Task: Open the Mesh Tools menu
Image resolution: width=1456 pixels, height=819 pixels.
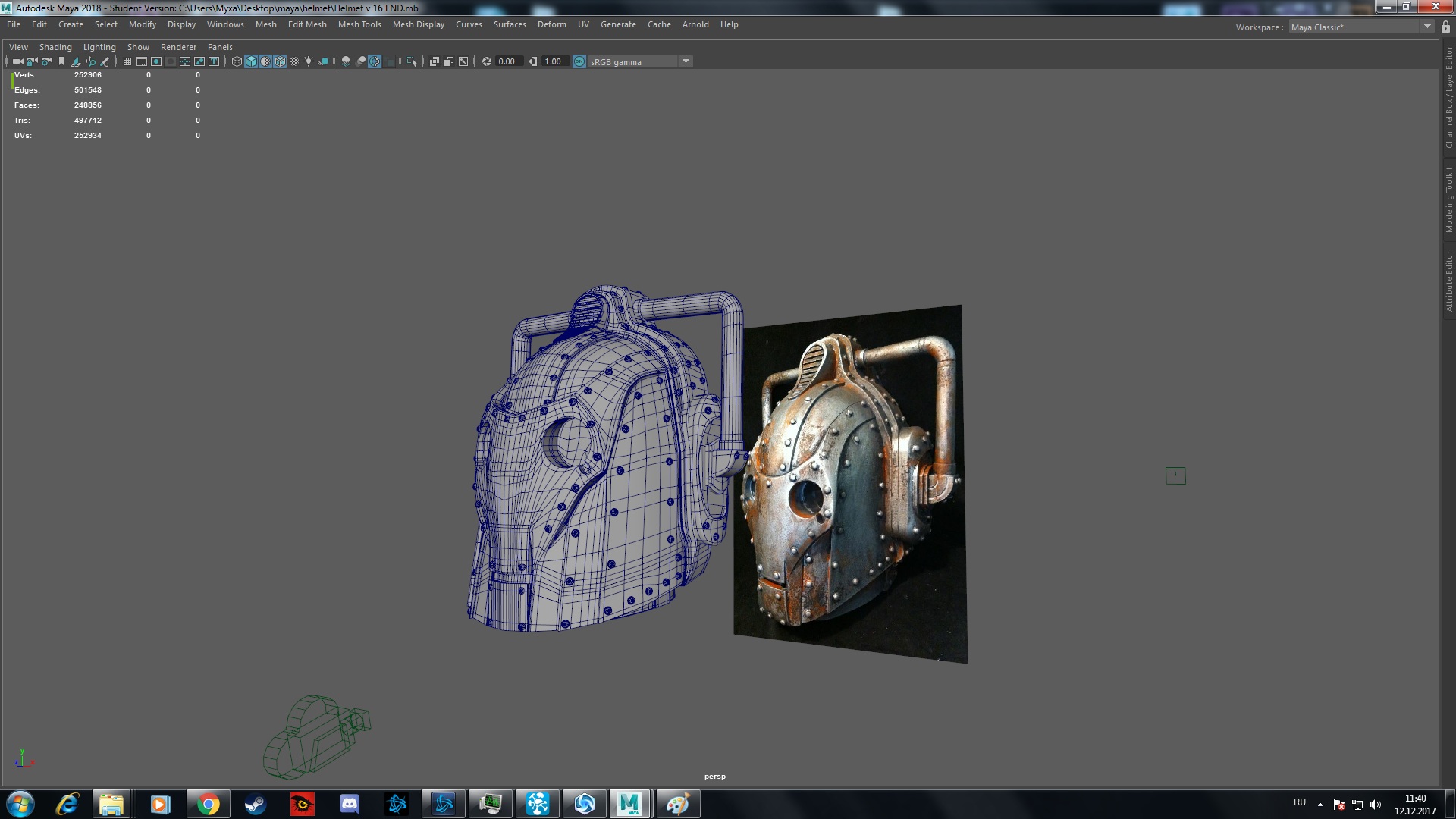Action: coord(359,24)
